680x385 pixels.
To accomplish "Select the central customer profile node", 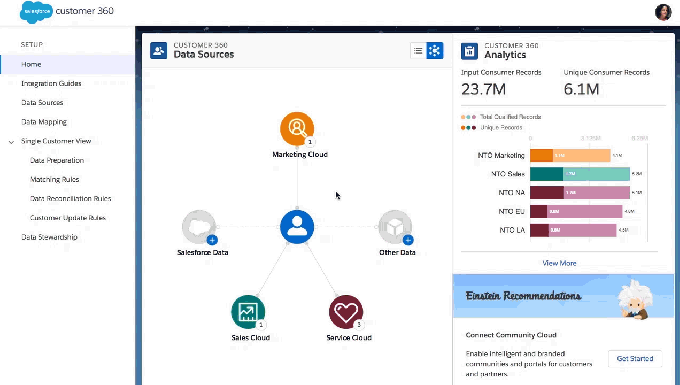I will pyautogui.click(x=297, y=227).
